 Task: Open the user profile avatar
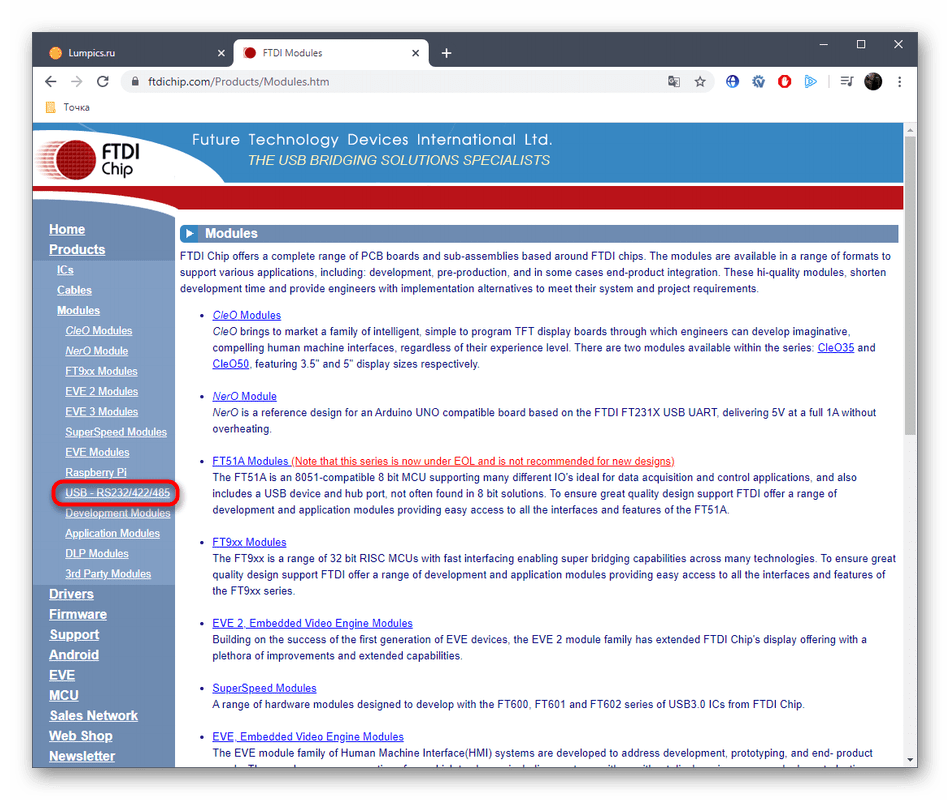tap(873, 82)
